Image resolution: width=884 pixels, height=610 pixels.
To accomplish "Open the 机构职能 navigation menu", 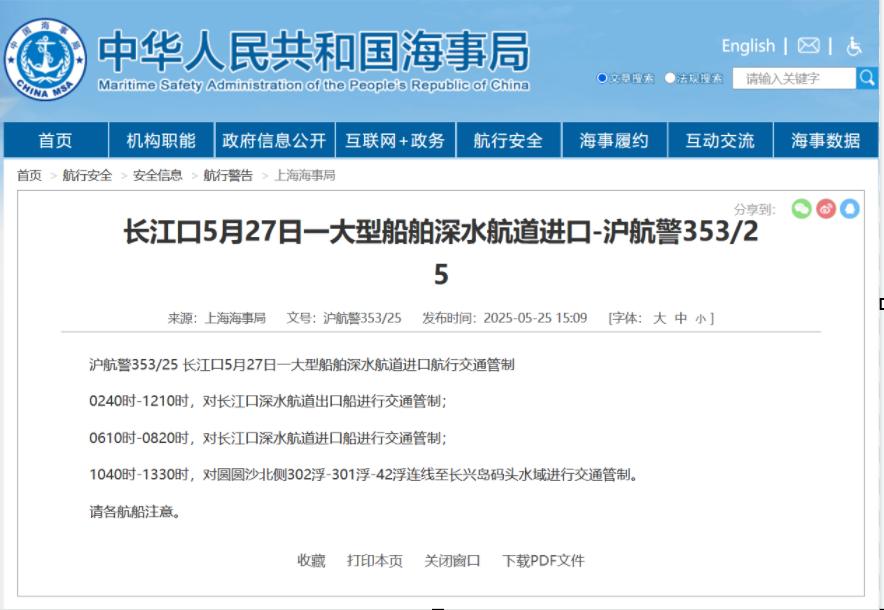I will 161,140.
